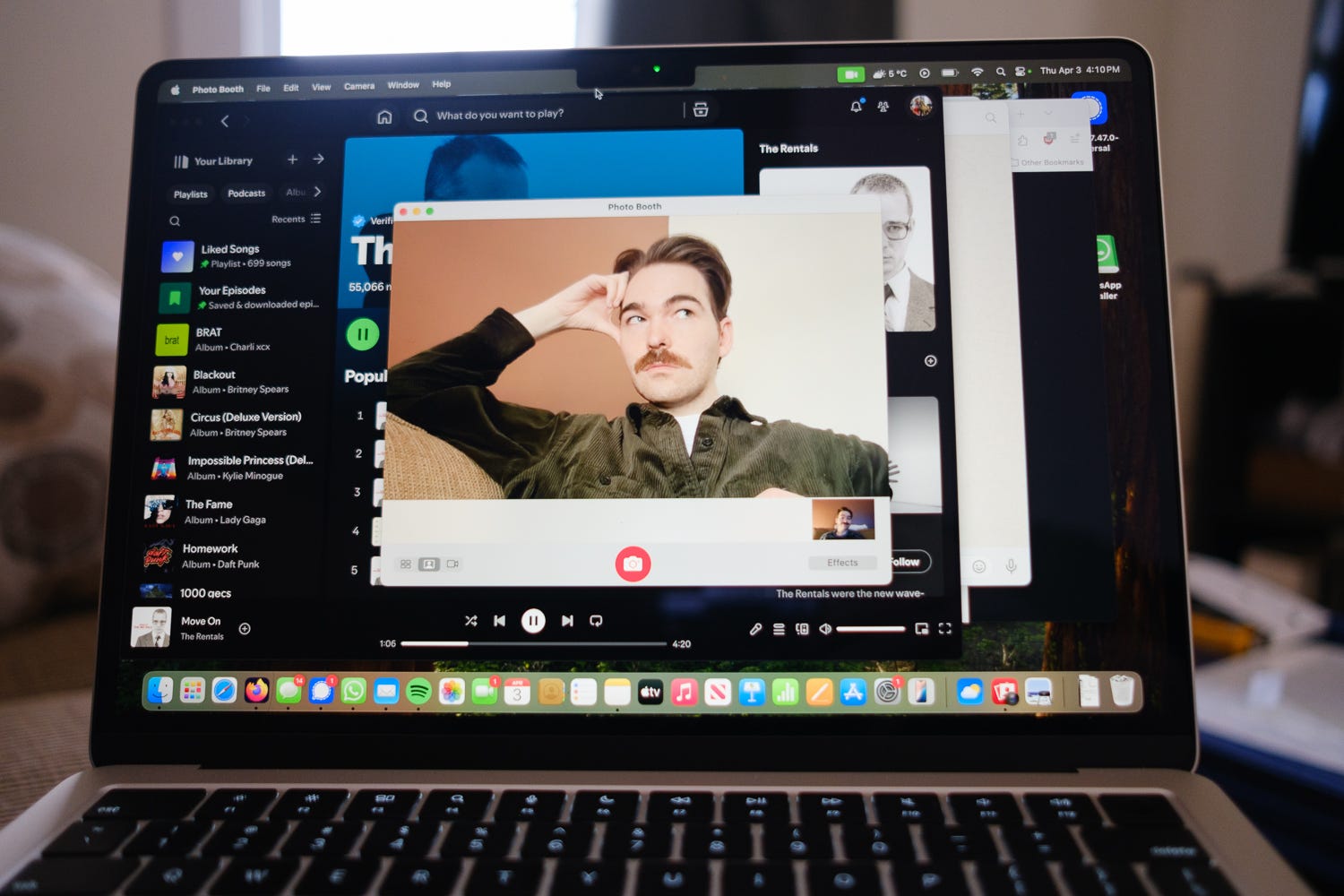The height and width of the screenshot is (896, 1344).
Task: Open Effects in Photo Booth
Action: 842,563
